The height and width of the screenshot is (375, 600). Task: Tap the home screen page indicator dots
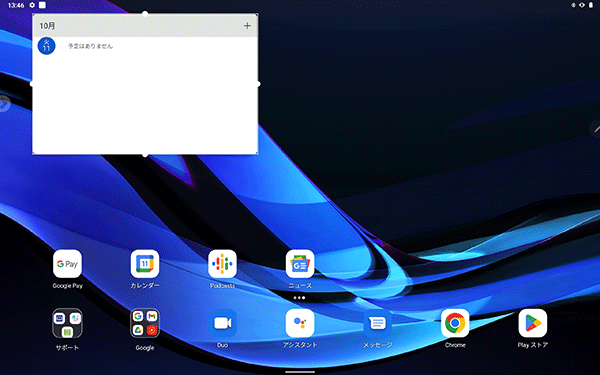(x=299, y=298)
